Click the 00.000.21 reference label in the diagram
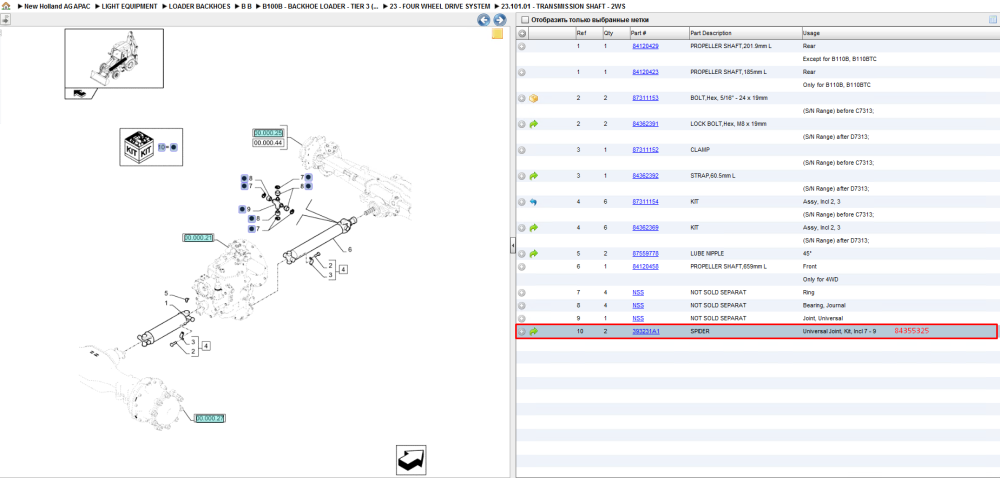 [198, 238]
